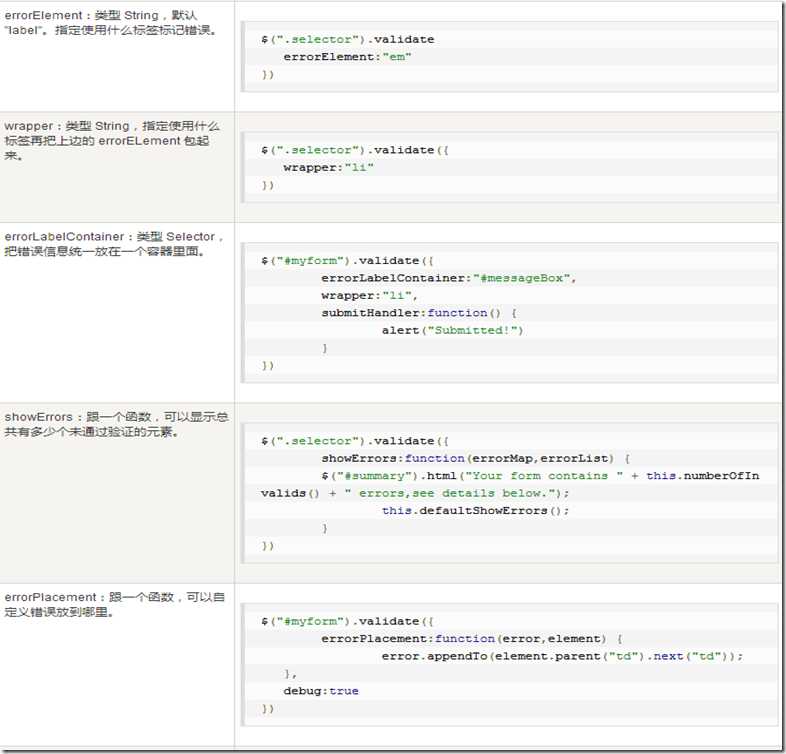This screenshot has height=754, width=786.
Task: Click the errorElement option description text
Action: 111,23
